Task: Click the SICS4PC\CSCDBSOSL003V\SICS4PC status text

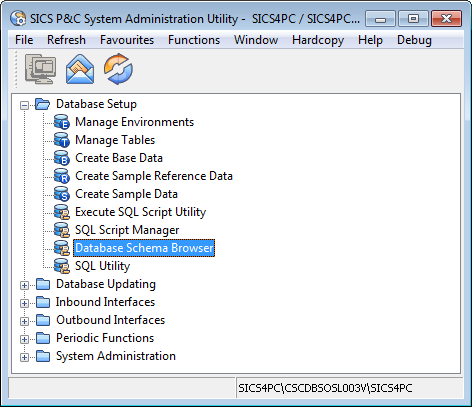Action: click(325, 388)
